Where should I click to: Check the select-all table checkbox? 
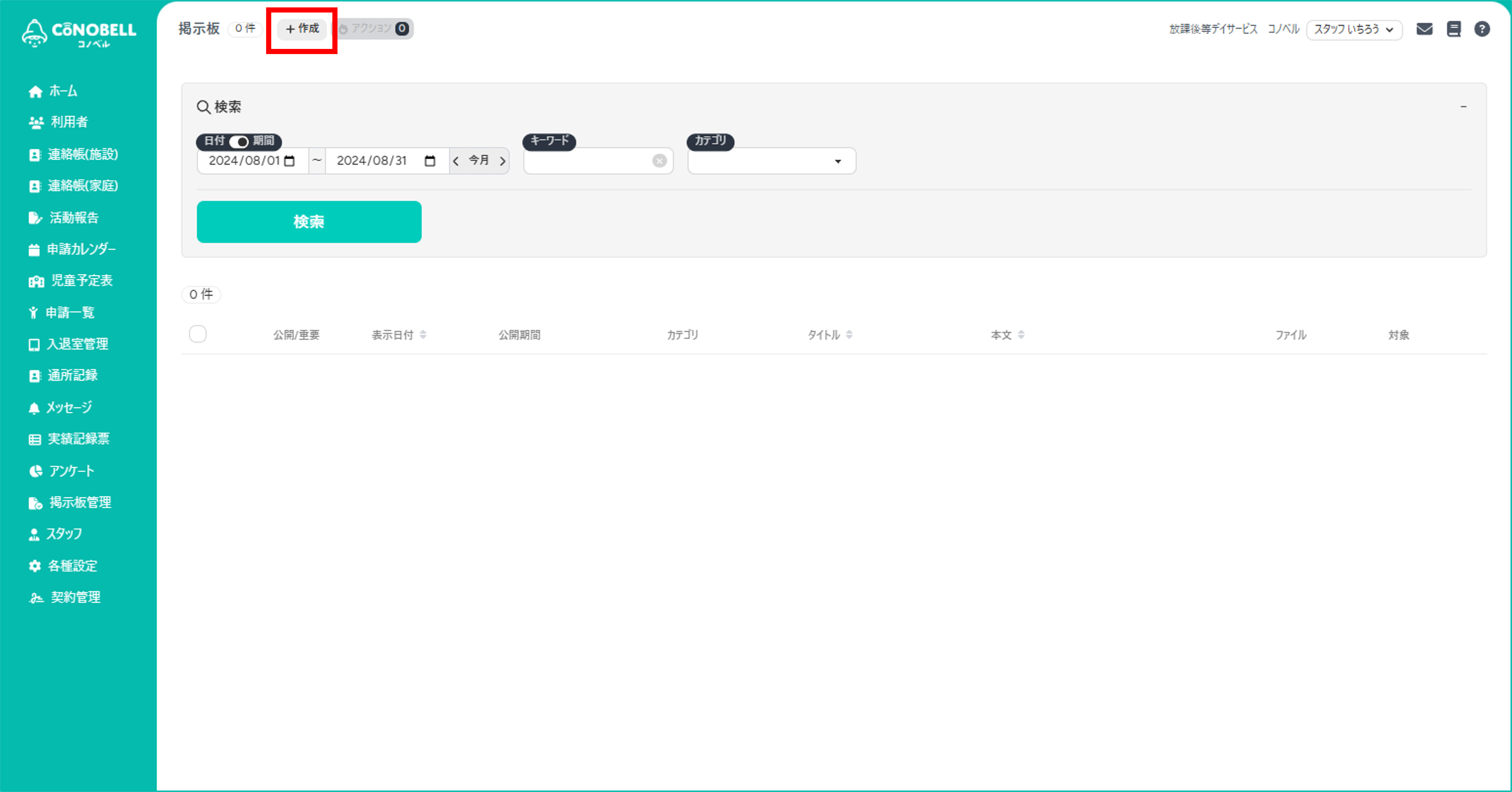(198, 334)
